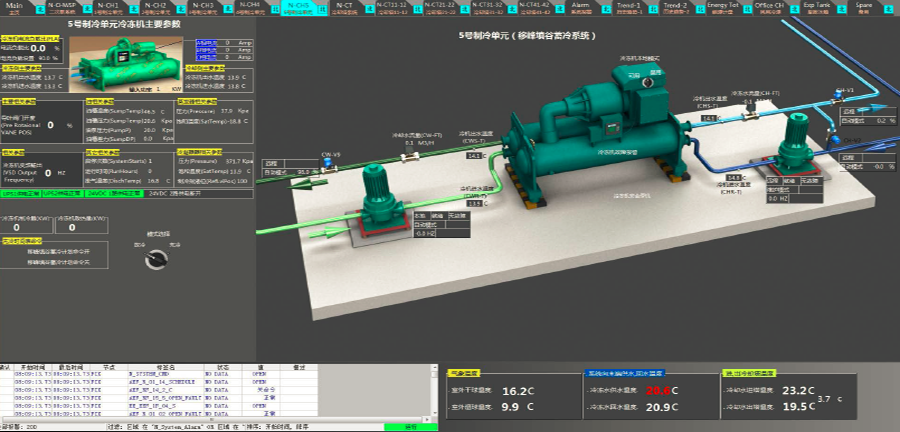Open the Energy Tot tab
Viewport: 900px width, 432px height.
pyautogui.click(x=722, y=8)
